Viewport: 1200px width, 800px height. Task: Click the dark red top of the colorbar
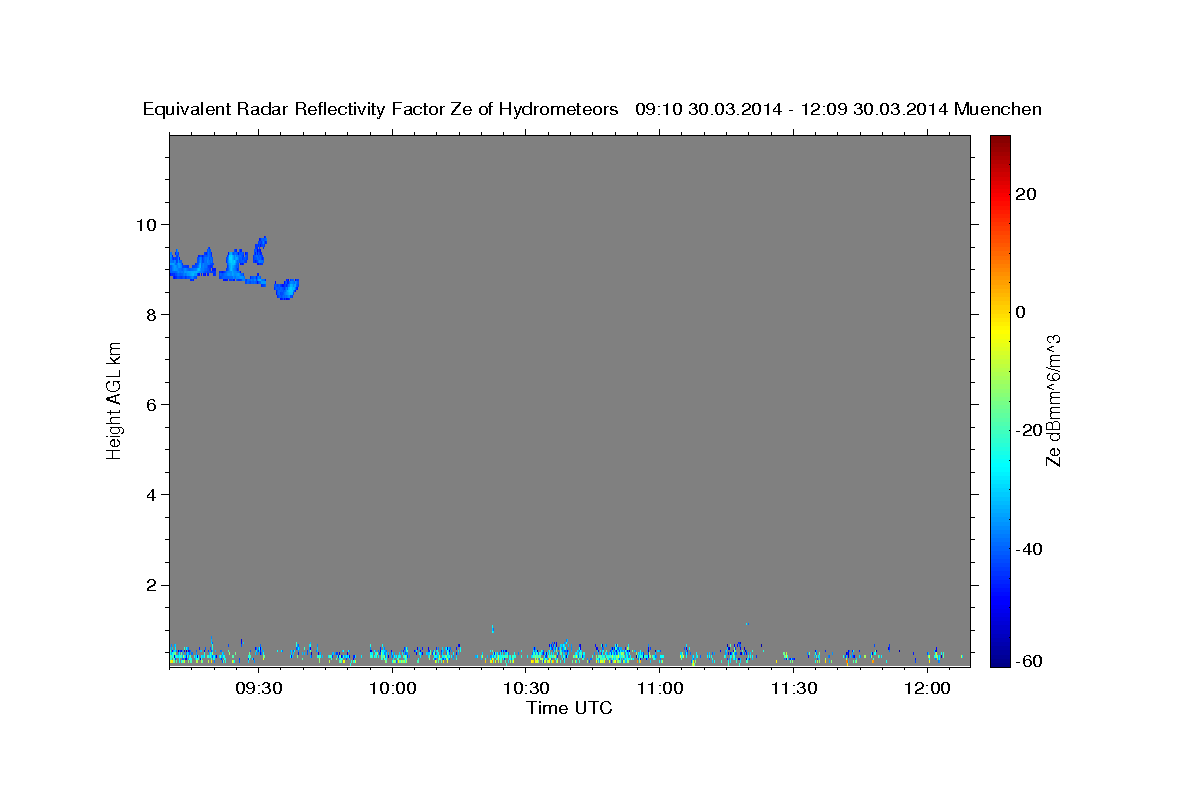point(999,142)
